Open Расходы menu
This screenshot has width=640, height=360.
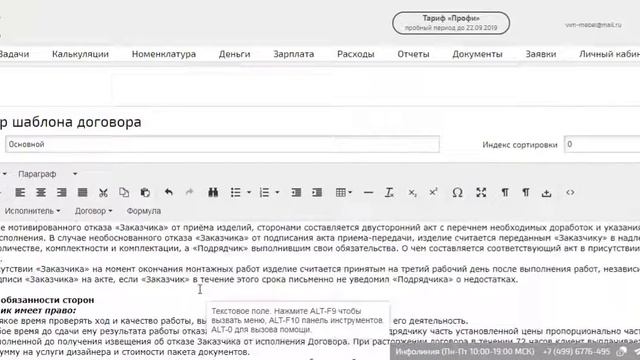(356, 54)
